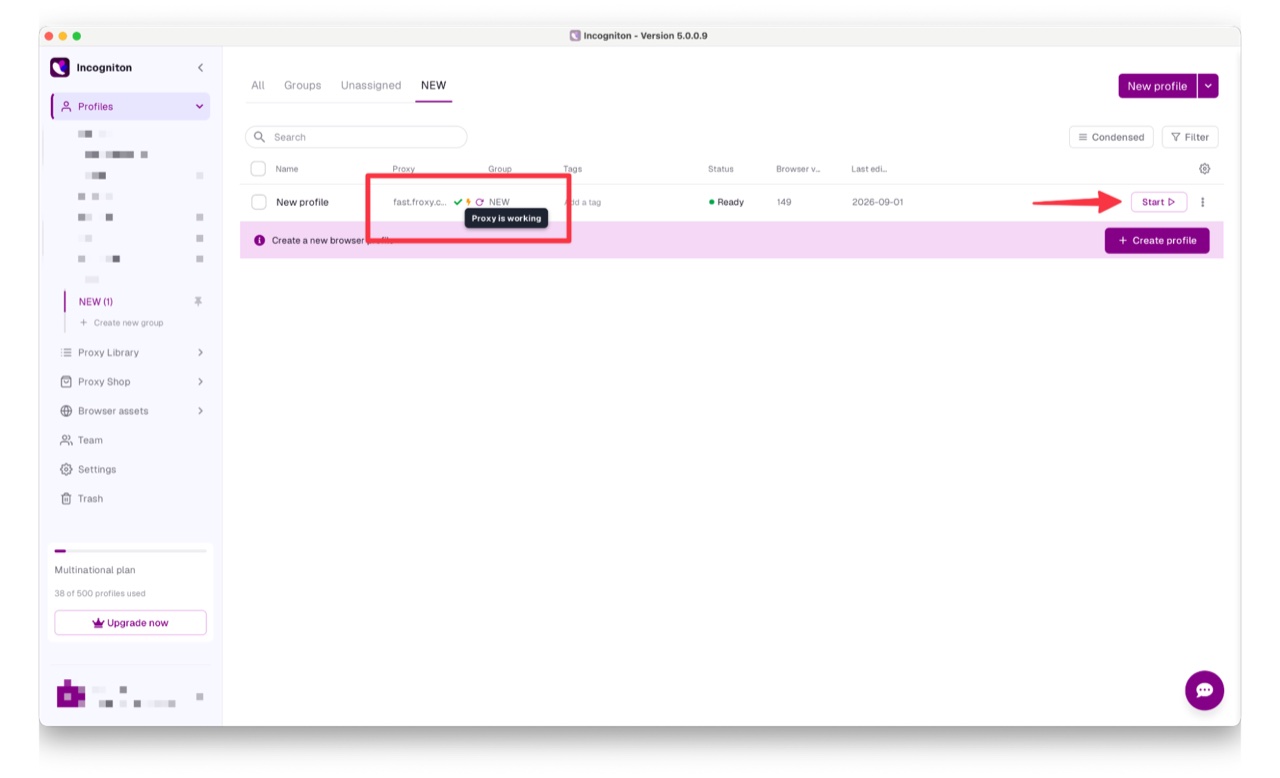1280x778 pixels.
Task: Open the three-dot menu for New profile
Action: (x=1202, y=202)
